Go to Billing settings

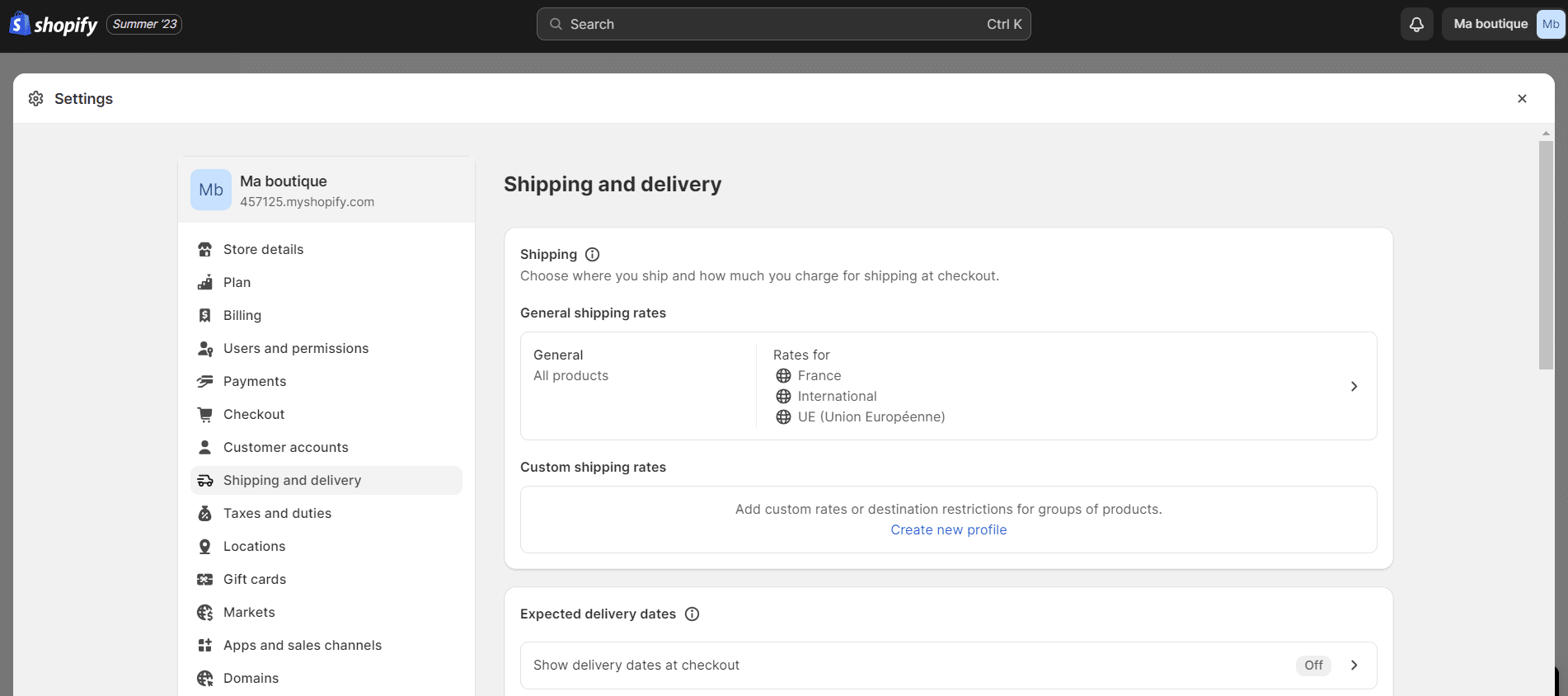(x=326, y=315)
